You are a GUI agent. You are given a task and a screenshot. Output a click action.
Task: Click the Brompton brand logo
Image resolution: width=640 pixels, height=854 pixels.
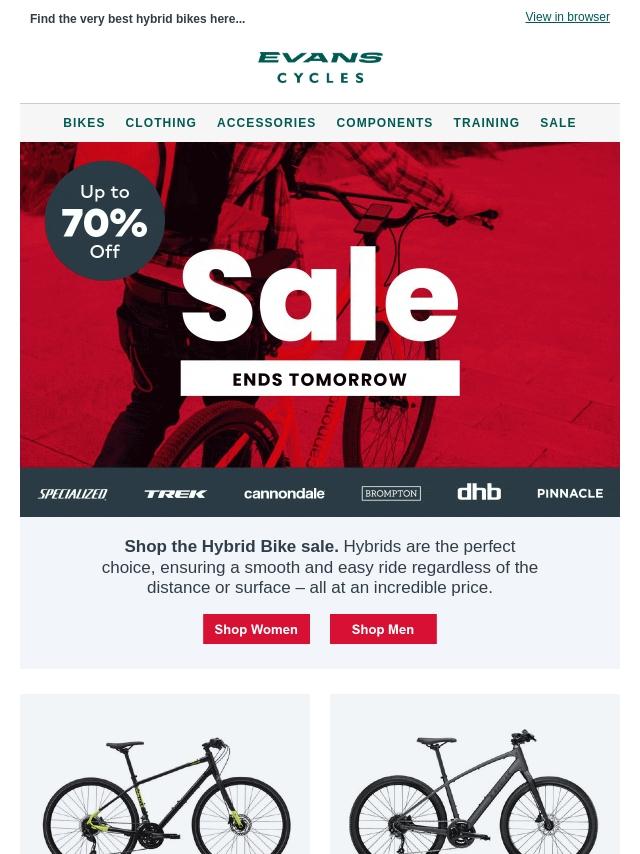pos(391,493)
